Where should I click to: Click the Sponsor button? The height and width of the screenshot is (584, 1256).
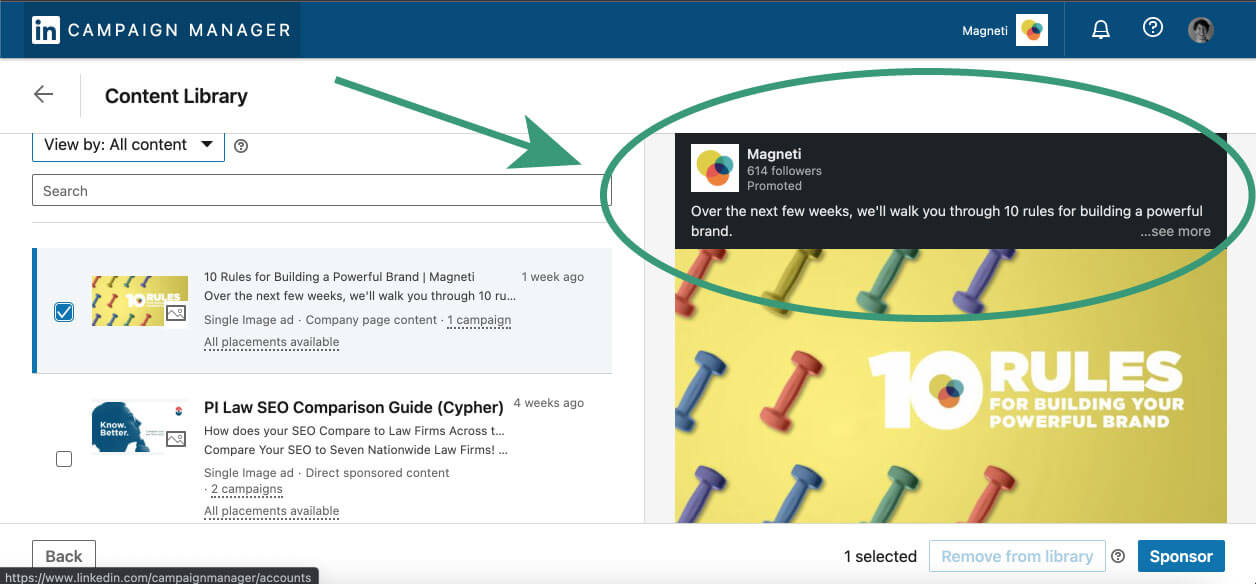pos(1181,556)
